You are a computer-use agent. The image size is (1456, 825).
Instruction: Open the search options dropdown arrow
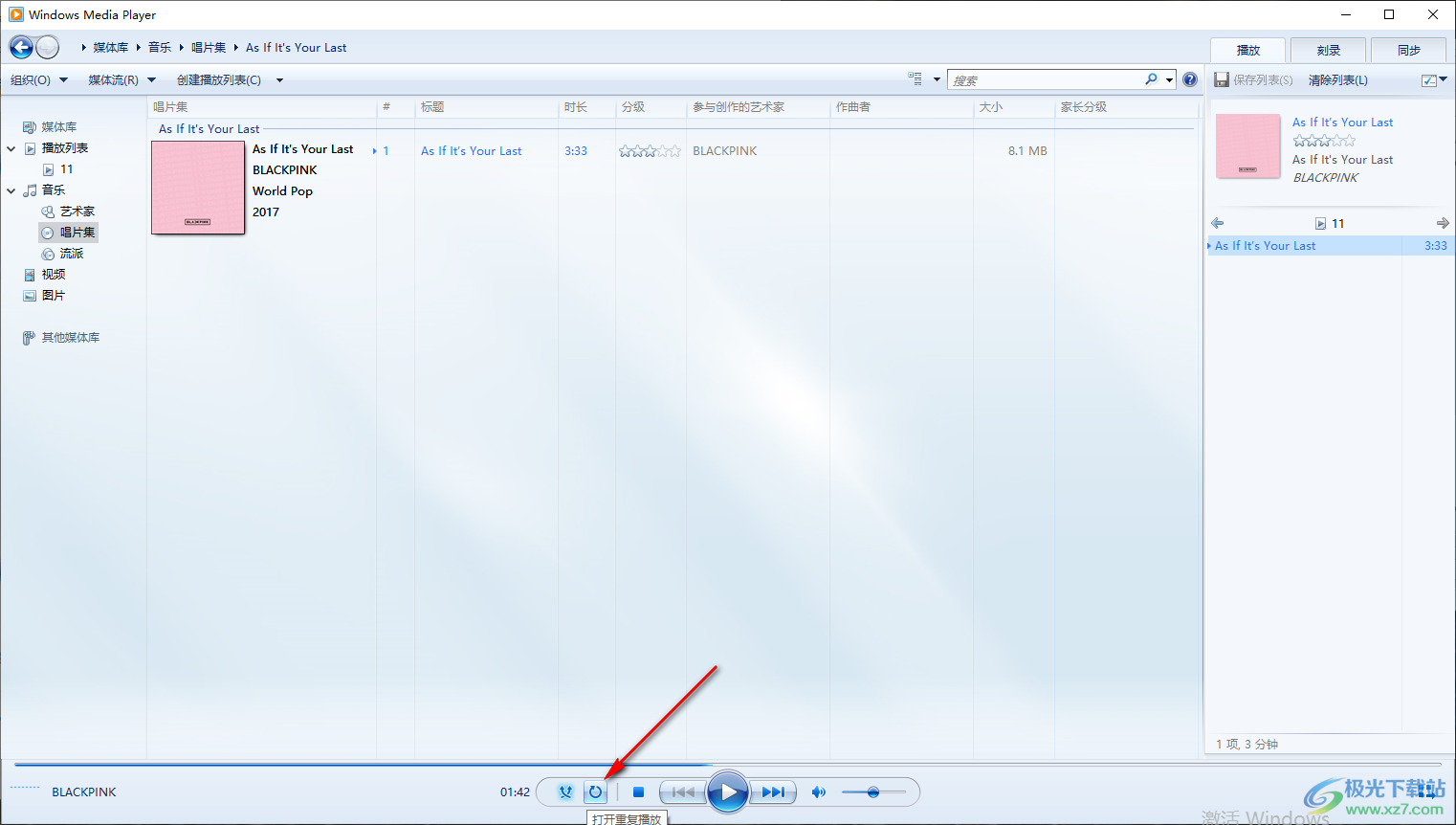[1169, 80]
